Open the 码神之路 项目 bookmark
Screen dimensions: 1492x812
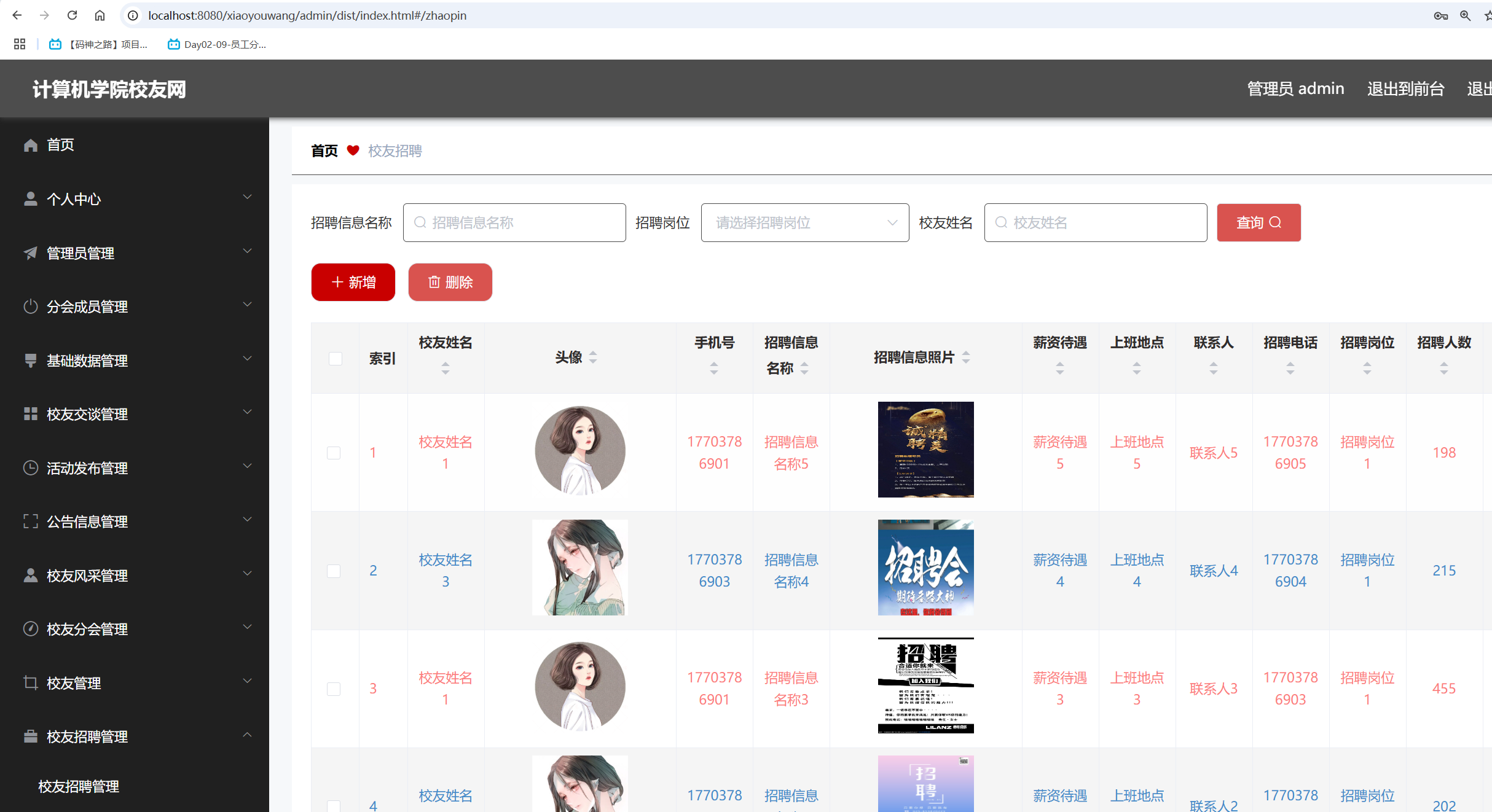click(98, 44)
